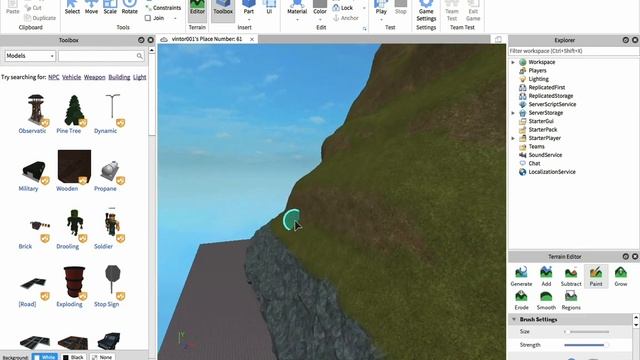The width and height of the screenshot is (640, 360).
Task: Activate the Rotate tool
Action: [129, 7]
